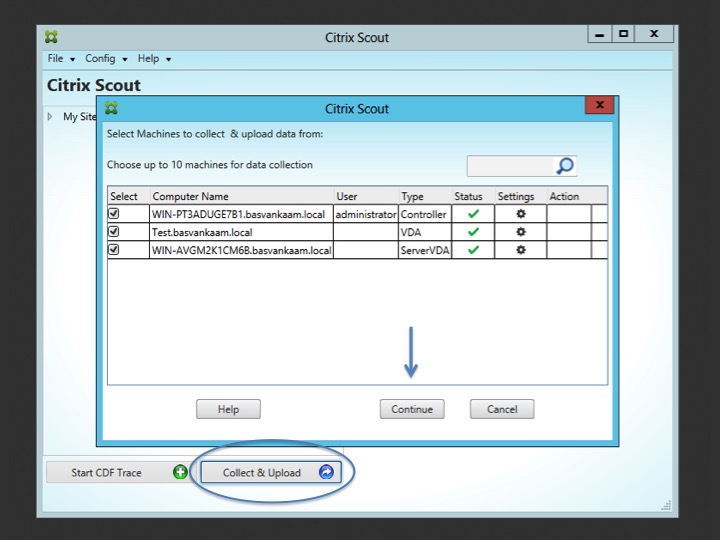Screen dimensions: 720x540
Task: Select the VDA type cell
Action: click(425, 232)
